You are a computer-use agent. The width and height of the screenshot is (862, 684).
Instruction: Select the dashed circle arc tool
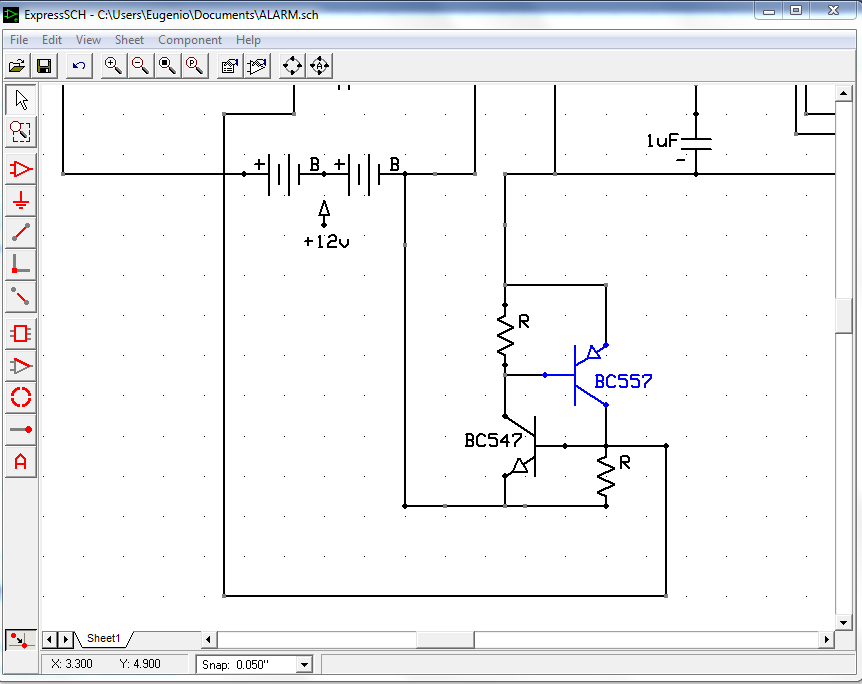(21, 398)
